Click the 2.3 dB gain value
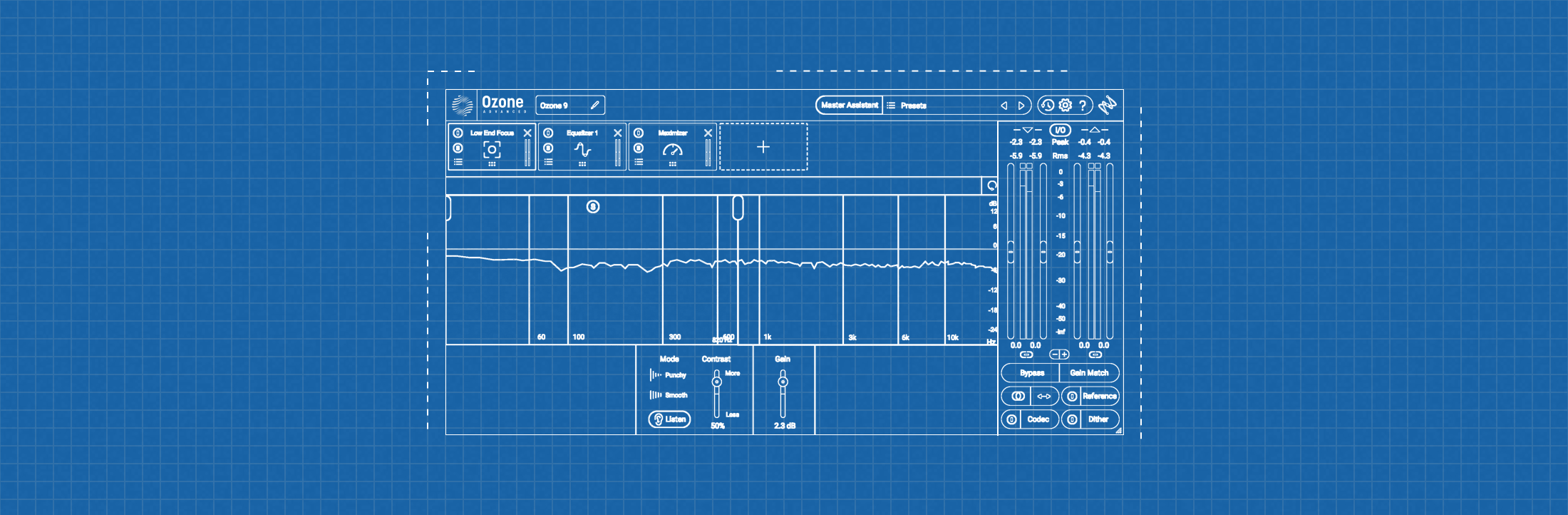This screenshot has height=515, width=1568. coord(784,426)
